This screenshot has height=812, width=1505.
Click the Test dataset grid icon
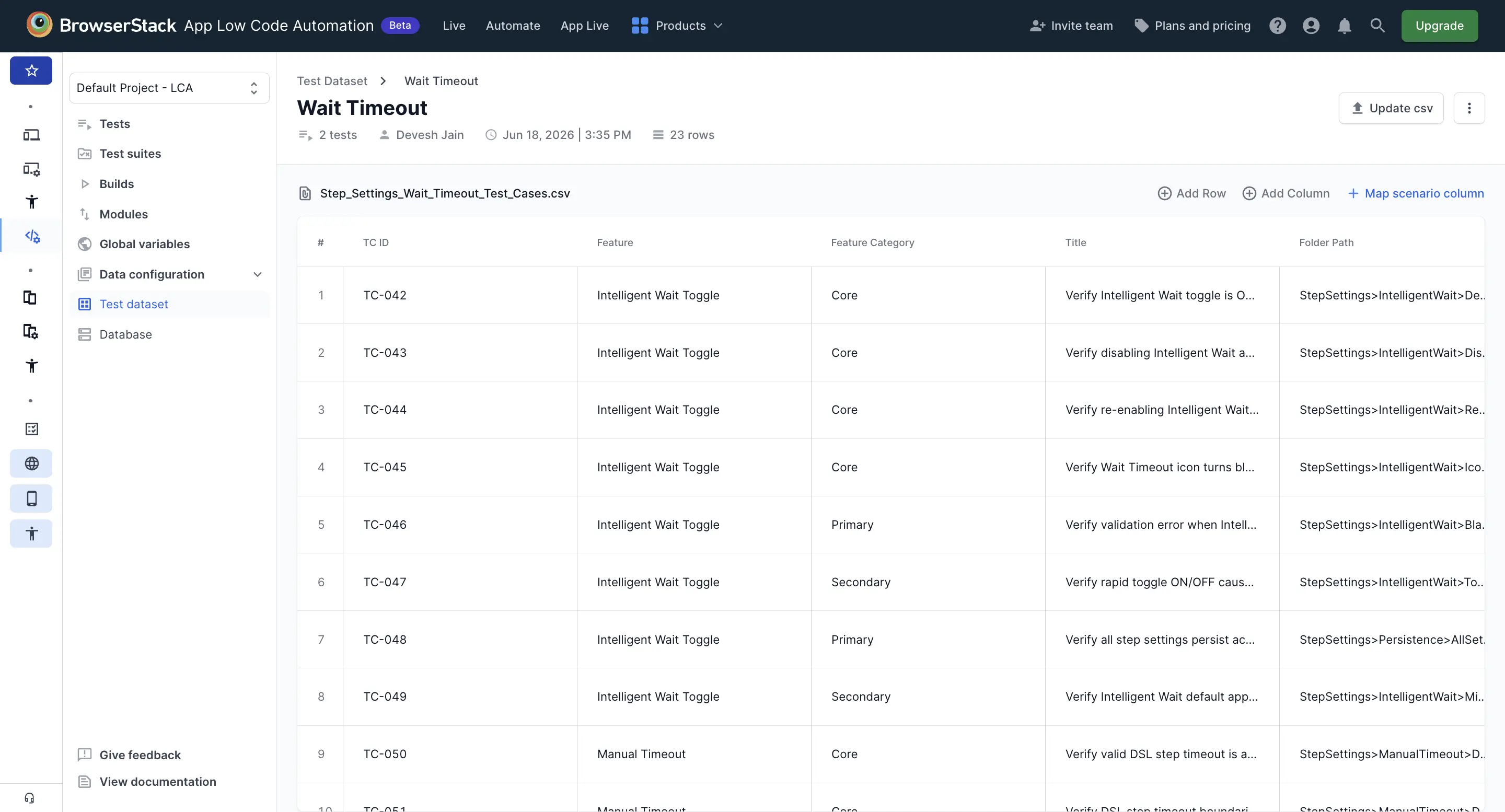coord(85,304)
